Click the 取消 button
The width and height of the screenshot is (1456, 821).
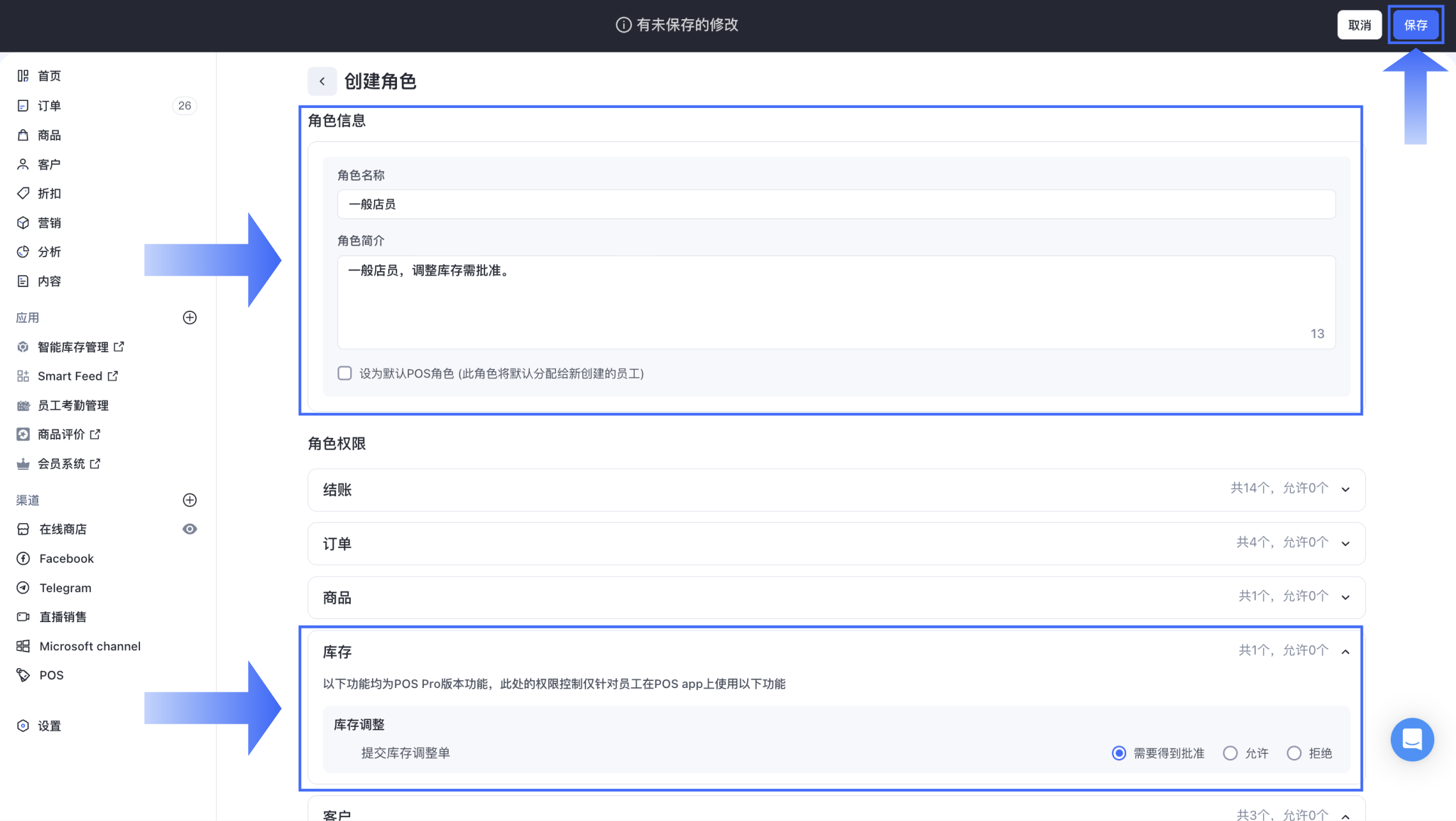[x=1359, y=25]
